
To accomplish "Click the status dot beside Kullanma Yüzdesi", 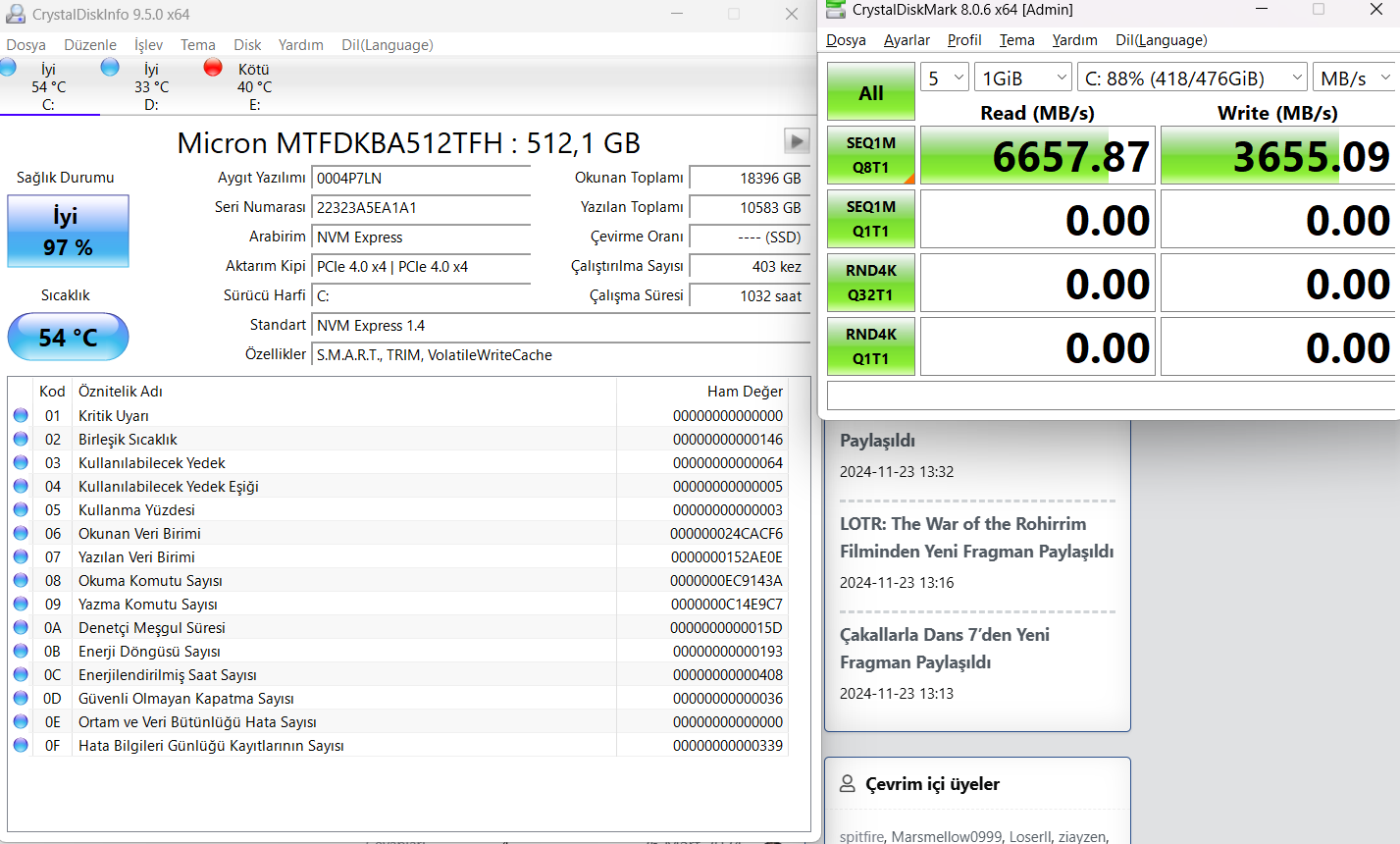I will pos(21,509).
